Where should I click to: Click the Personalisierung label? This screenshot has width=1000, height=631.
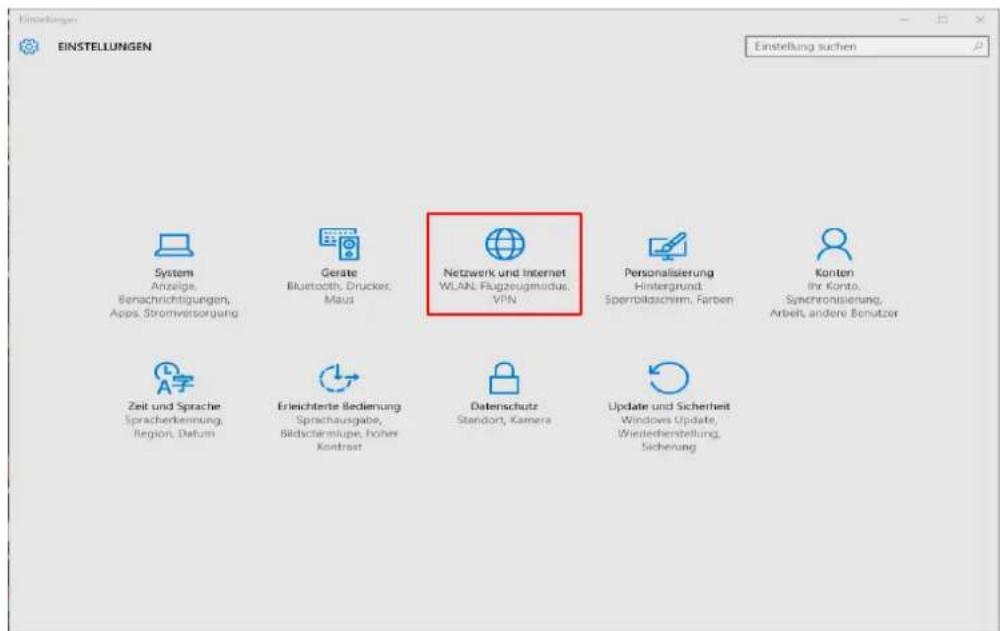coord(668,272)
